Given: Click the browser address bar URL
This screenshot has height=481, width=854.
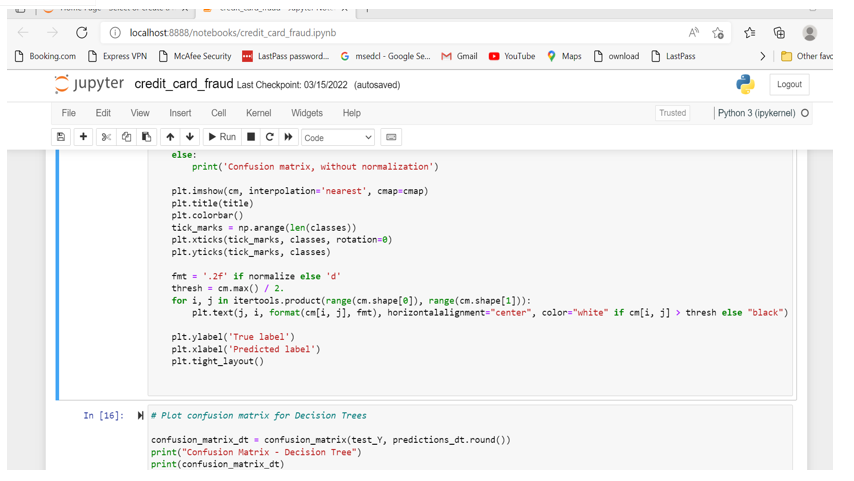Looking at the screenshot, I should click(232, 33).
